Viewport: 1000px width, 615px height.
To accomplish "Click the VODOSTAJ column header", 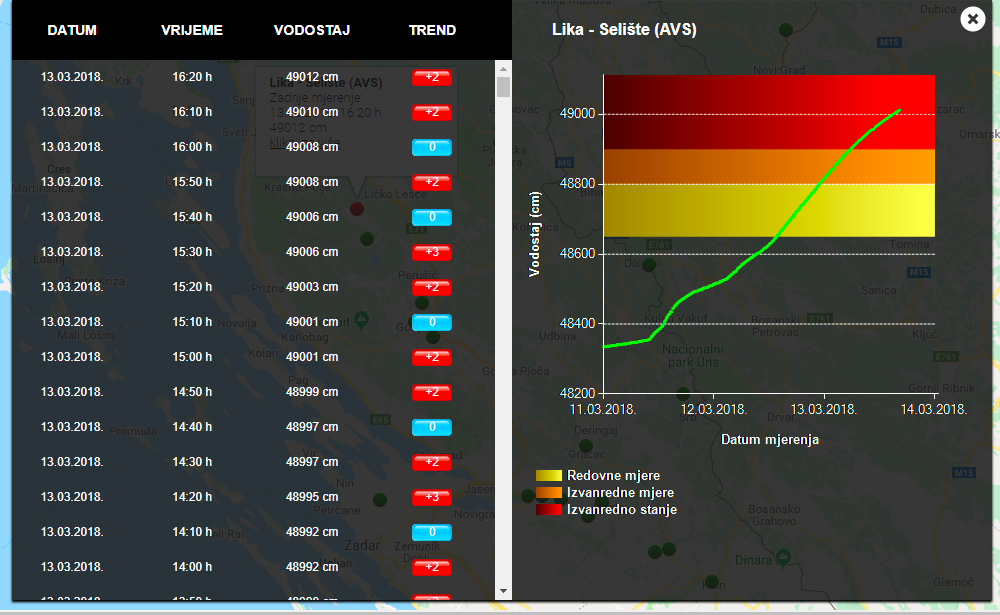I will [311, 30].
